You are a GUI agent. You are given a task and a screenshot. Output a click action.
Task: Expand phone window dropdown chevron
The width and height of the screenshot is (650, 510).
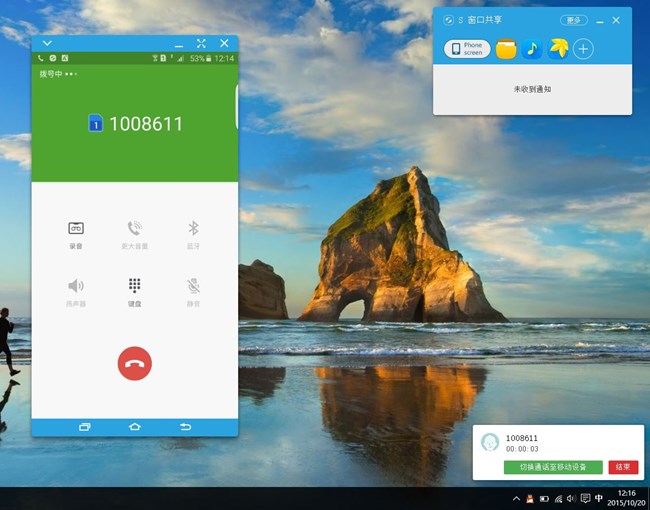pos(47,43)
